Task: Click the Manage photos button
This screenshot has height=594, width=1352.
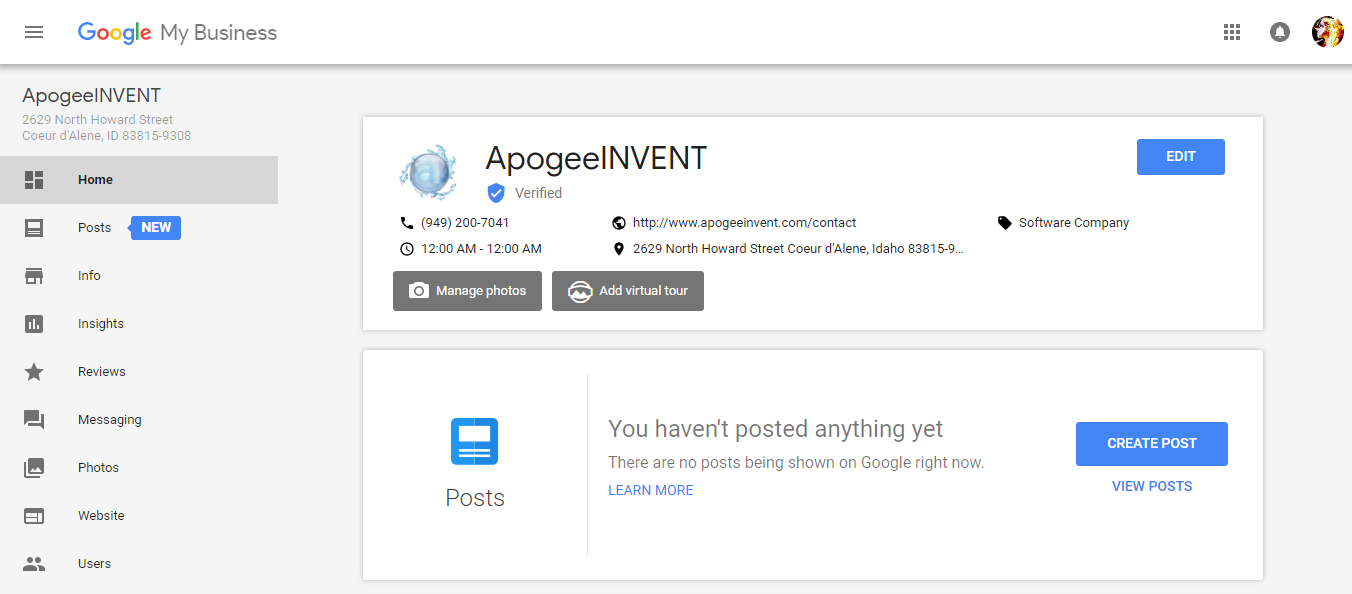Action: tap(467, 291)
